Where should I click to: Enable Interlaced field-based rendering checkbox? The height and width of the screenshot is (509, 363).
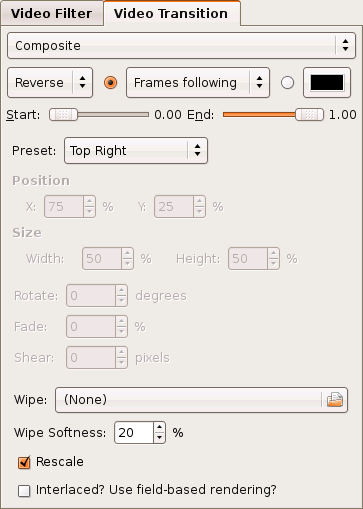click(24, 491)
